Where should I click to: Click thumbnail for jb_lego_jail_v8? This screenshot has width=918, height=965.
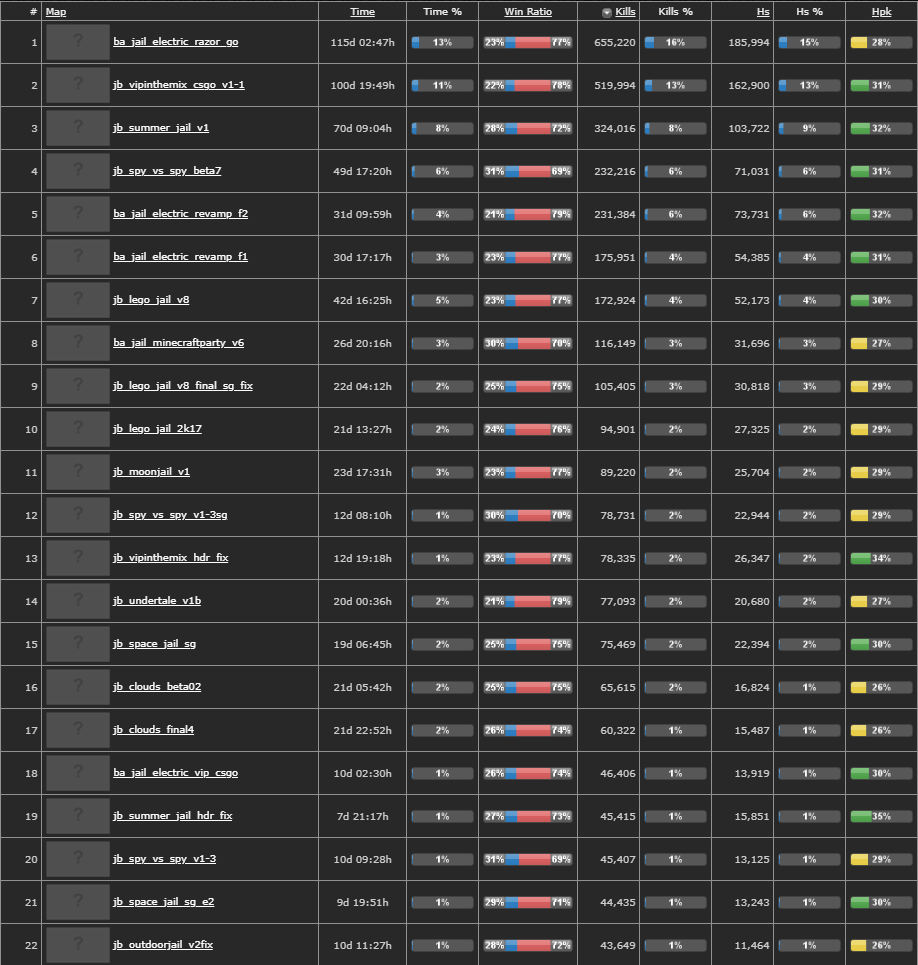tap(78, 300)
